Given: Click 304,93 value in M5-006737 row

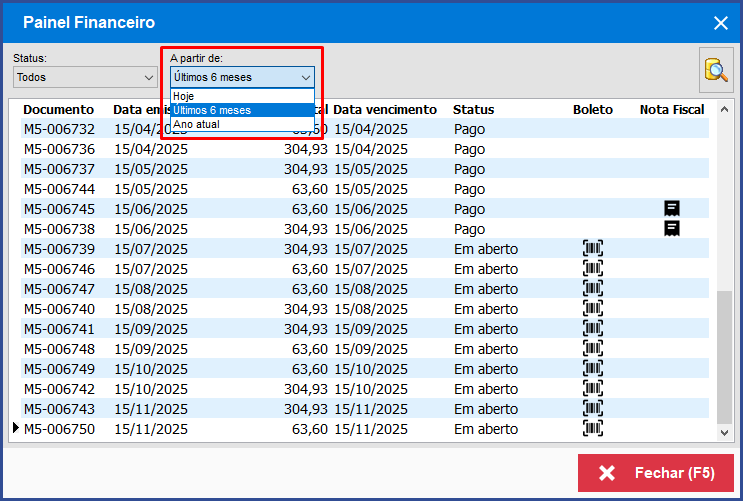Looking at the screenshot, I should [x=306, y=169].
